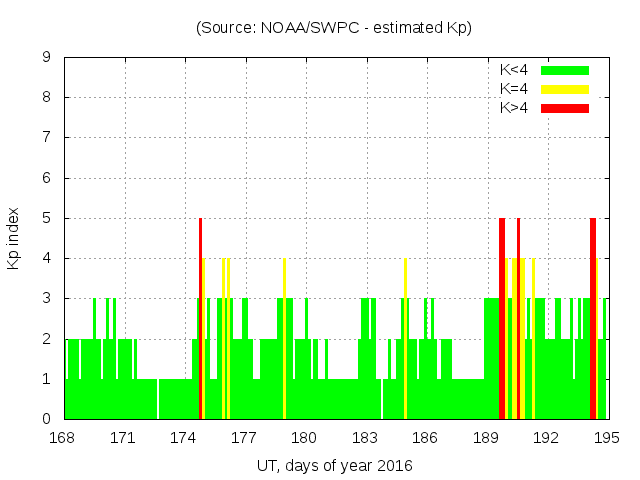
Task: Select the chart title mentioning NOAA/SWPC
Action: click(x=333, y=28)
